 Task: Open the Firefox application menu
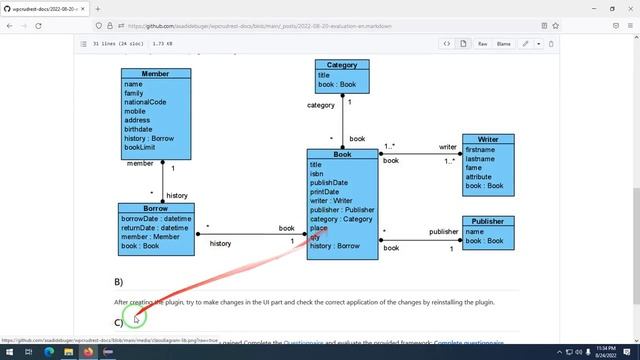(630, 26)
